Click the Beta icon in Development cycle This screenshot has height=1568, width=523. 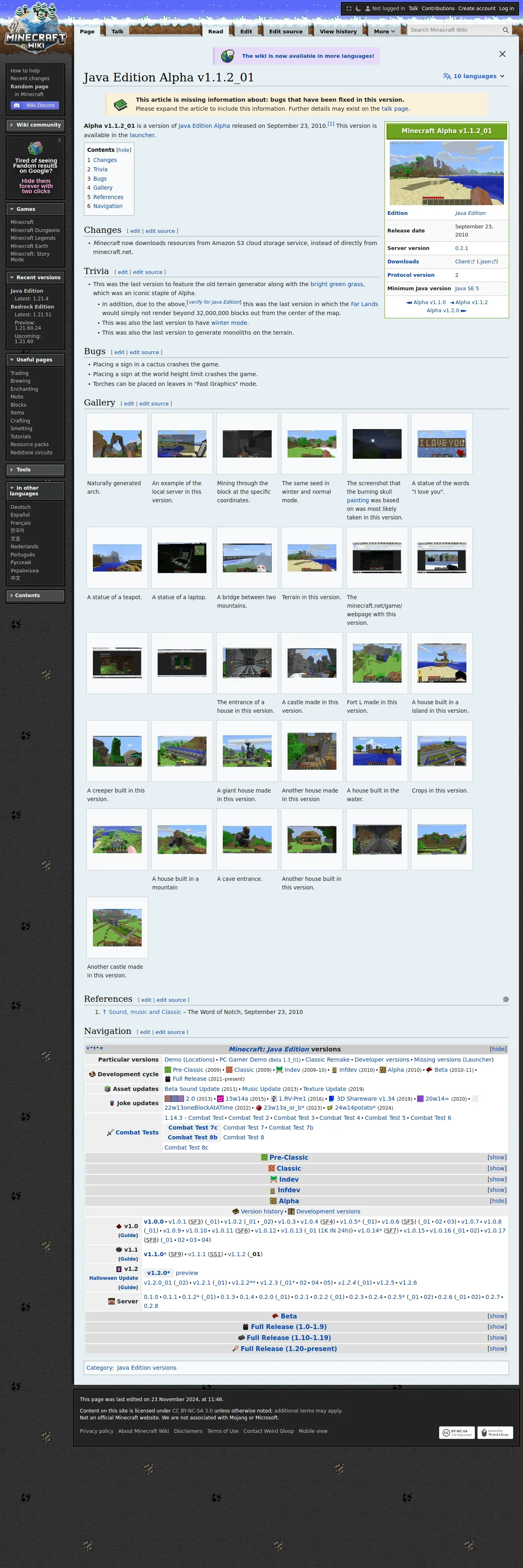[429, 1069]
